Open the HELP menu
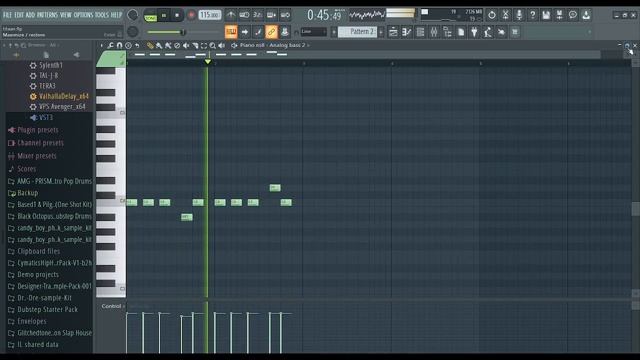 (x=117, y=15)
